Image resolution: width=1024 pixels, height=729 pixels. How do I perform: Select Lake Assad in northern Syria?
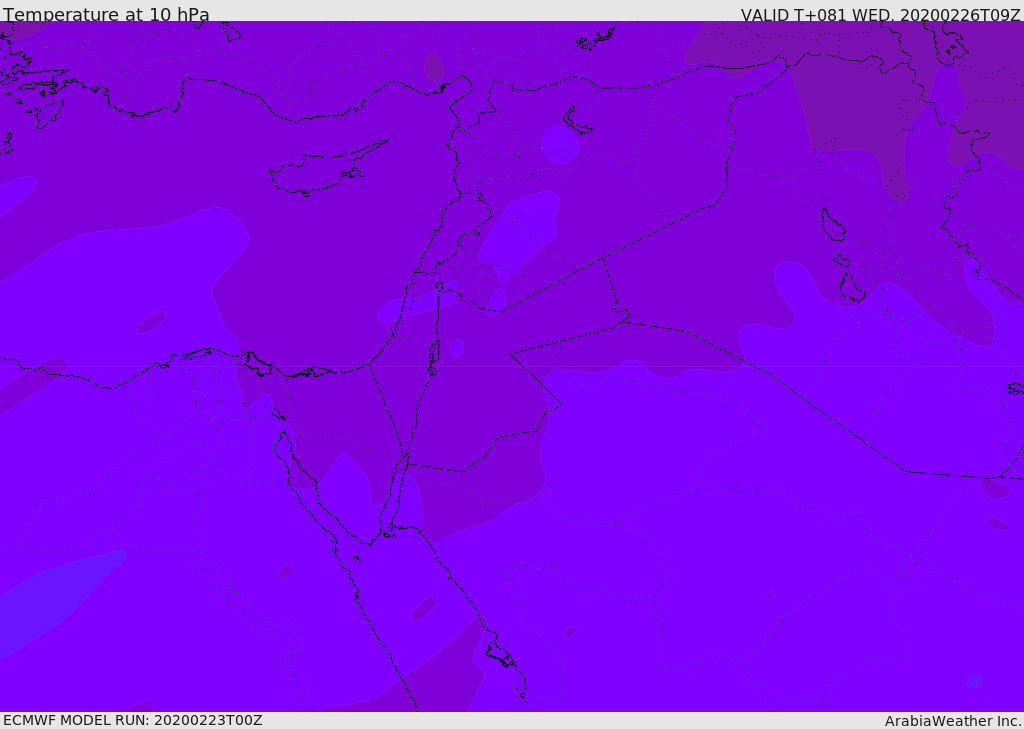pyautogui.click(x=577, y=121)
